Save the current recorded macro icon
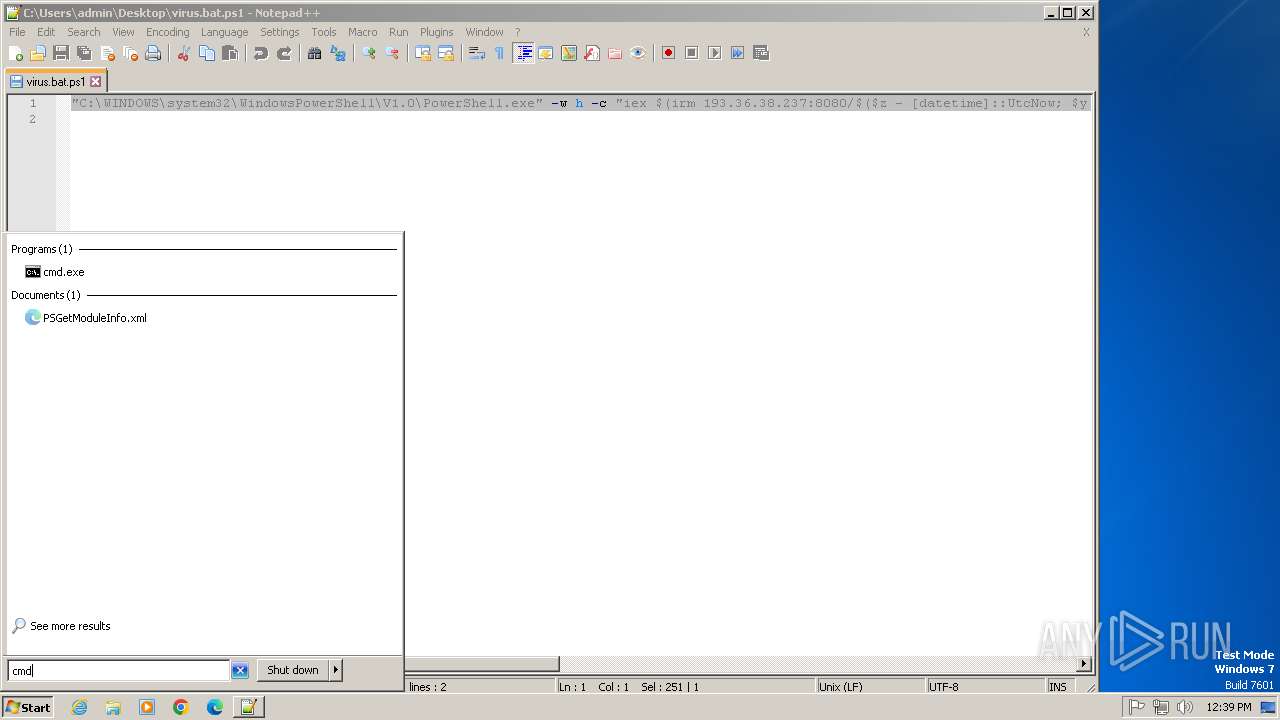This screenshot has width=1280, height=720. pyautogui.click(x=761, y=53)
